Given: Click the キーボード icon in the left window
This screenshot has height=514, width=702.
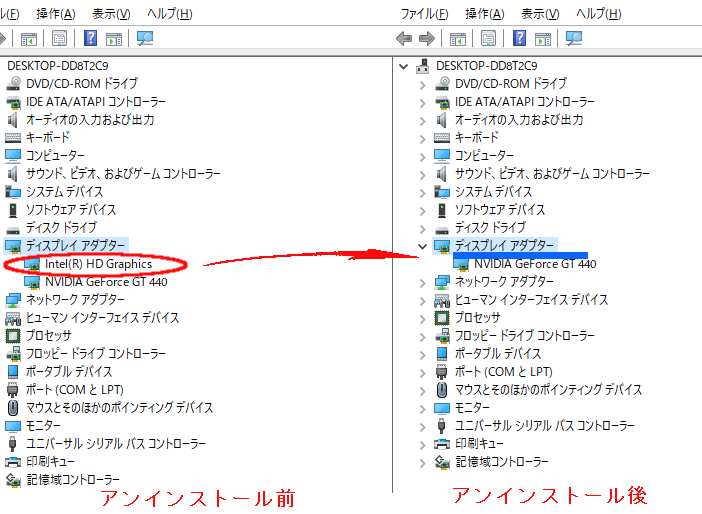Looking at the screenshot, I should tap(13, 137).
